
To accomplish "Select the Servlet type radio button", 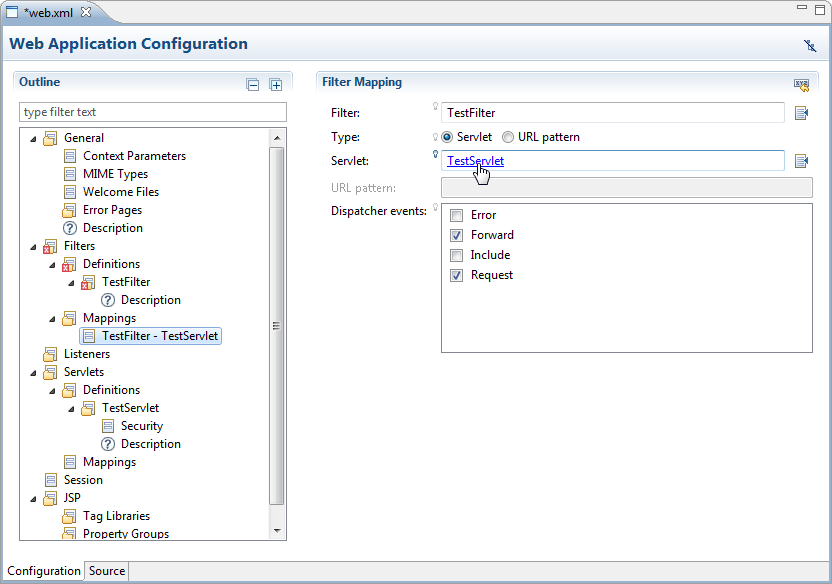I will 447,137.
